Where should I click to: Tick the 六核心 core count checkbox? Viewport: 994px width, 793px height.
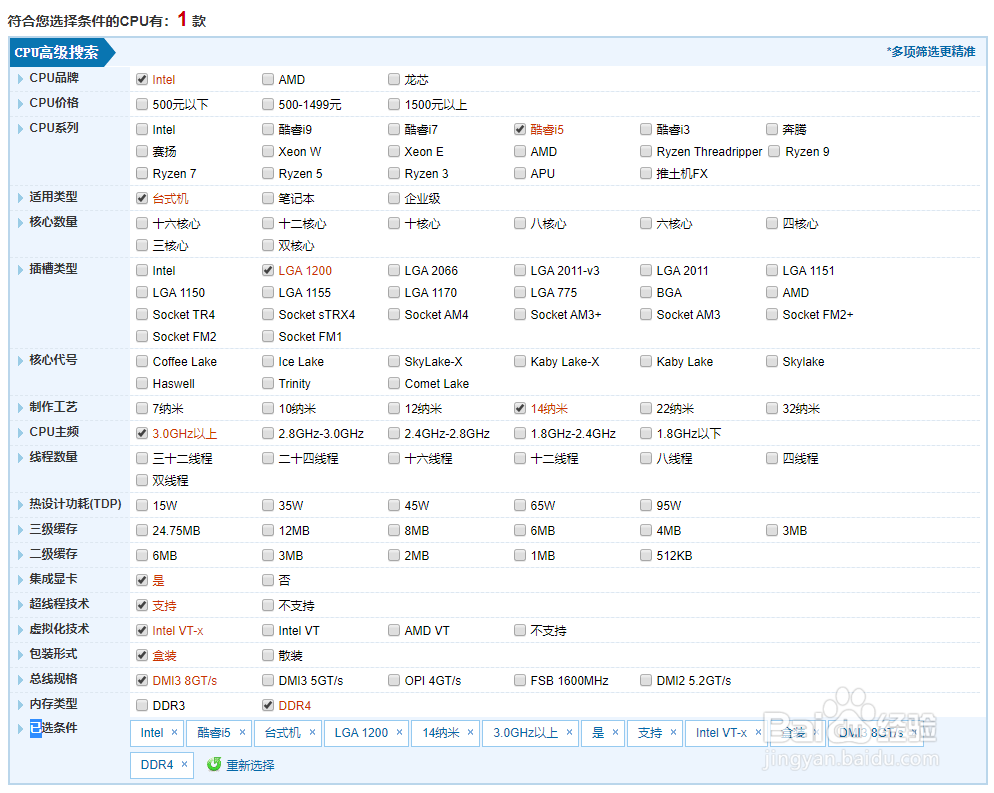[x=646, y=223]
